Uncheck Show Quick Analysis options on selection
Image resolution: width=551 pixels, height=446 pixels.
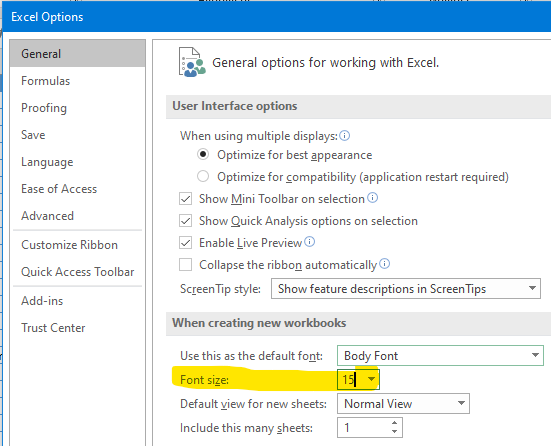pyautogui.click(x=186, y=221)
